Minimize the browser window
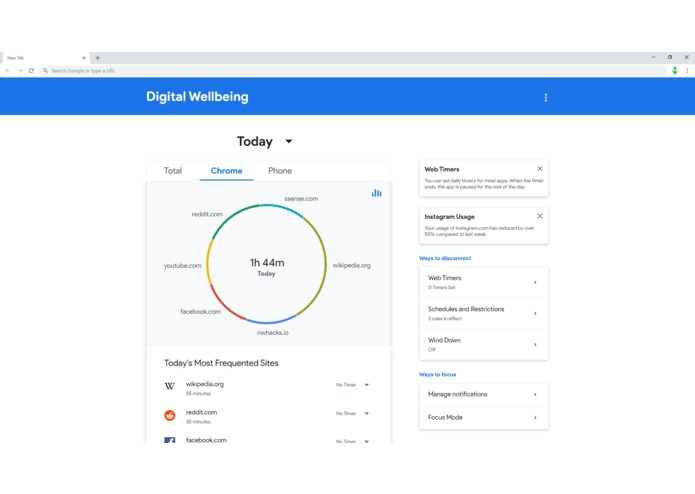This screenshot has height=494, width=695. click(653, 57)
